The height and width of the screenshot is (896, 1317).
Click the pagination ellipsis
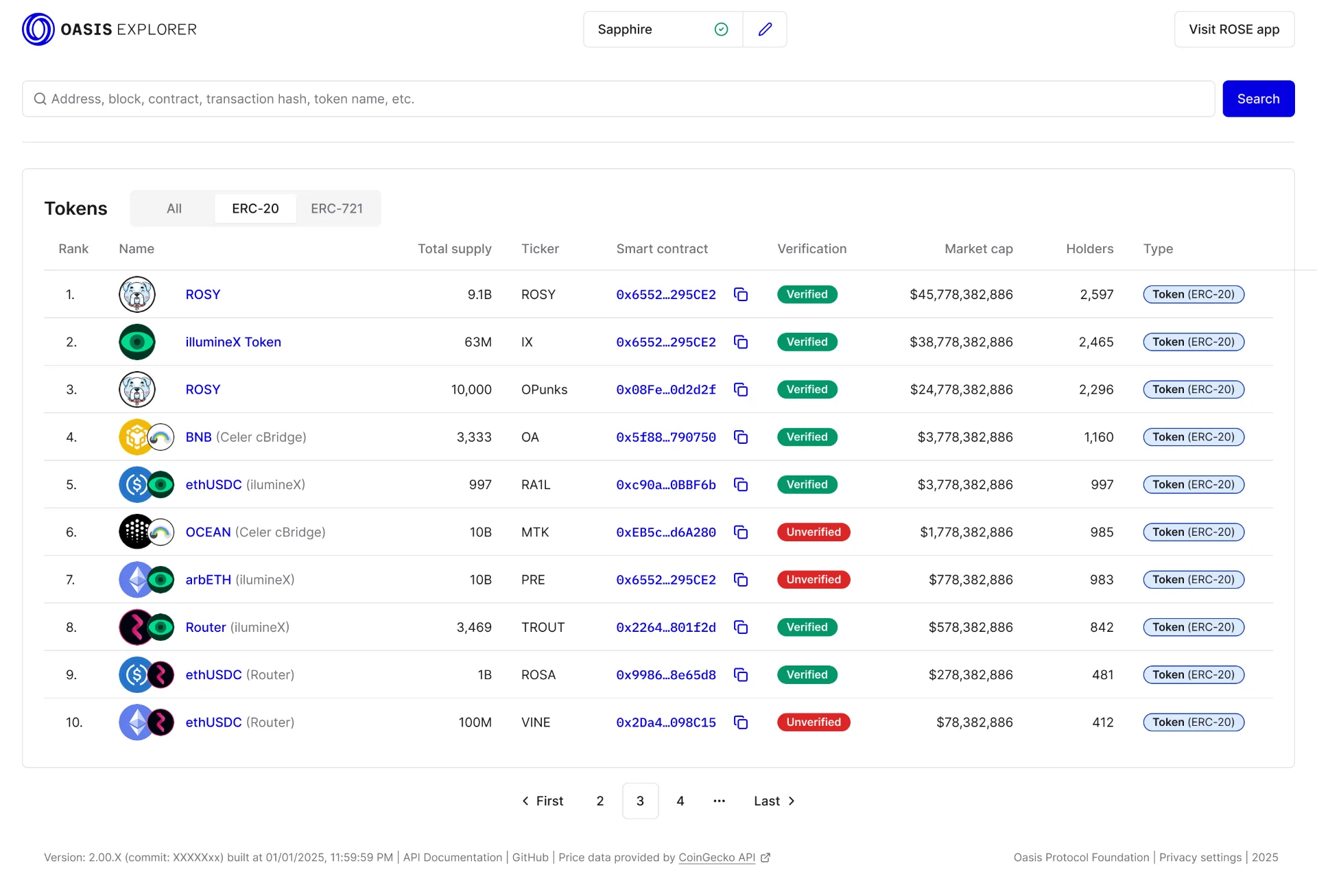click(x=719, y=801)
